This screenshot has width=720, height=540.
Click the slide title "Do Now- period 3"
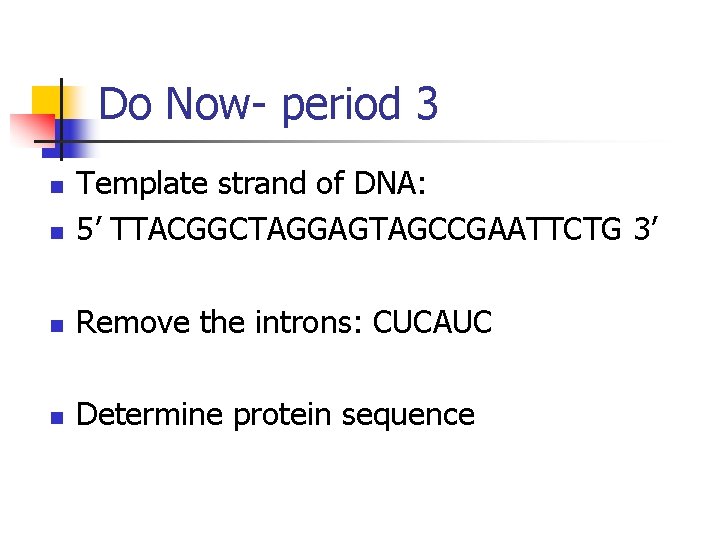click(269, 104)
